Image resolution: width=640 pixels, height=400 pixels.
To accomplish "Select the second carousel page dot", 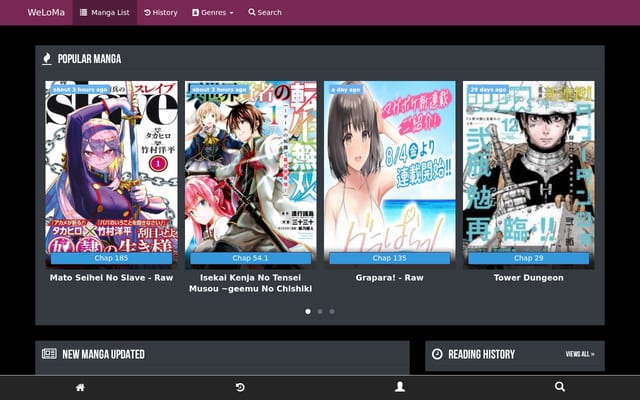I will tap(320, 311).
